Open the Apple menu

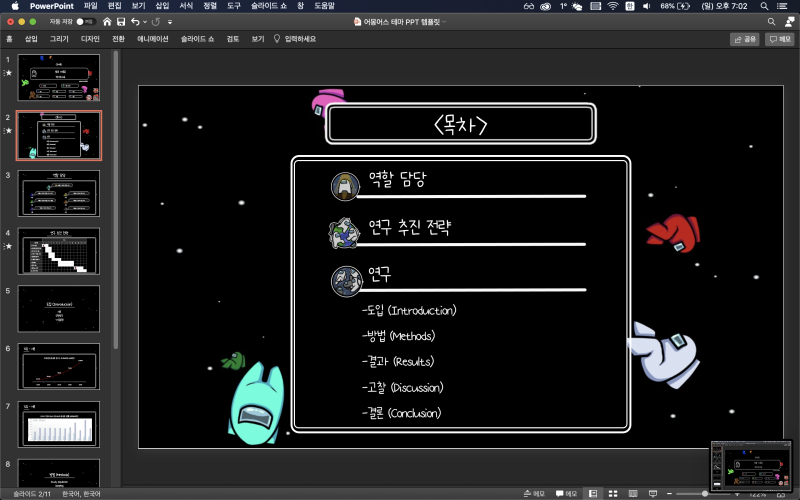pos(15,6)
